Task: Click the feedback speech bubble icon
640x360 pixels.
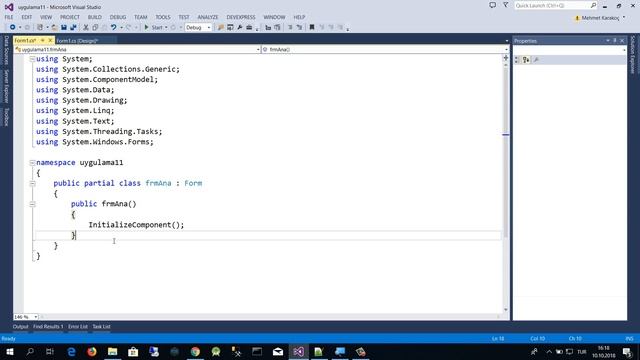Action: pos(493,5)
